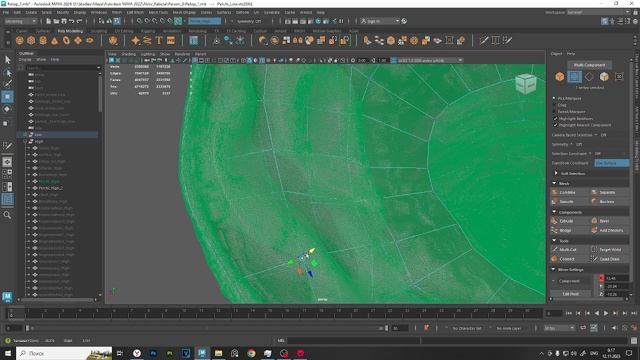Image resolution: width=640 pixels, height=360 pixels.
Task: Select Pick/Marquee radio option
Action: (x=554, y=98)
